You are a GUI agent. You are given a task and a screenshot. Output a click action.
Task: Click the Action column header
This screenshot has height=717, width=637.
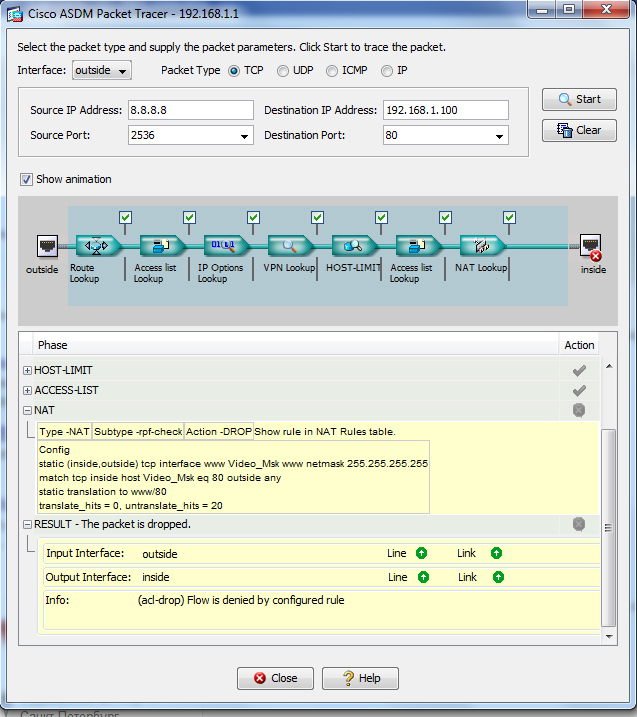click(579, 345)
